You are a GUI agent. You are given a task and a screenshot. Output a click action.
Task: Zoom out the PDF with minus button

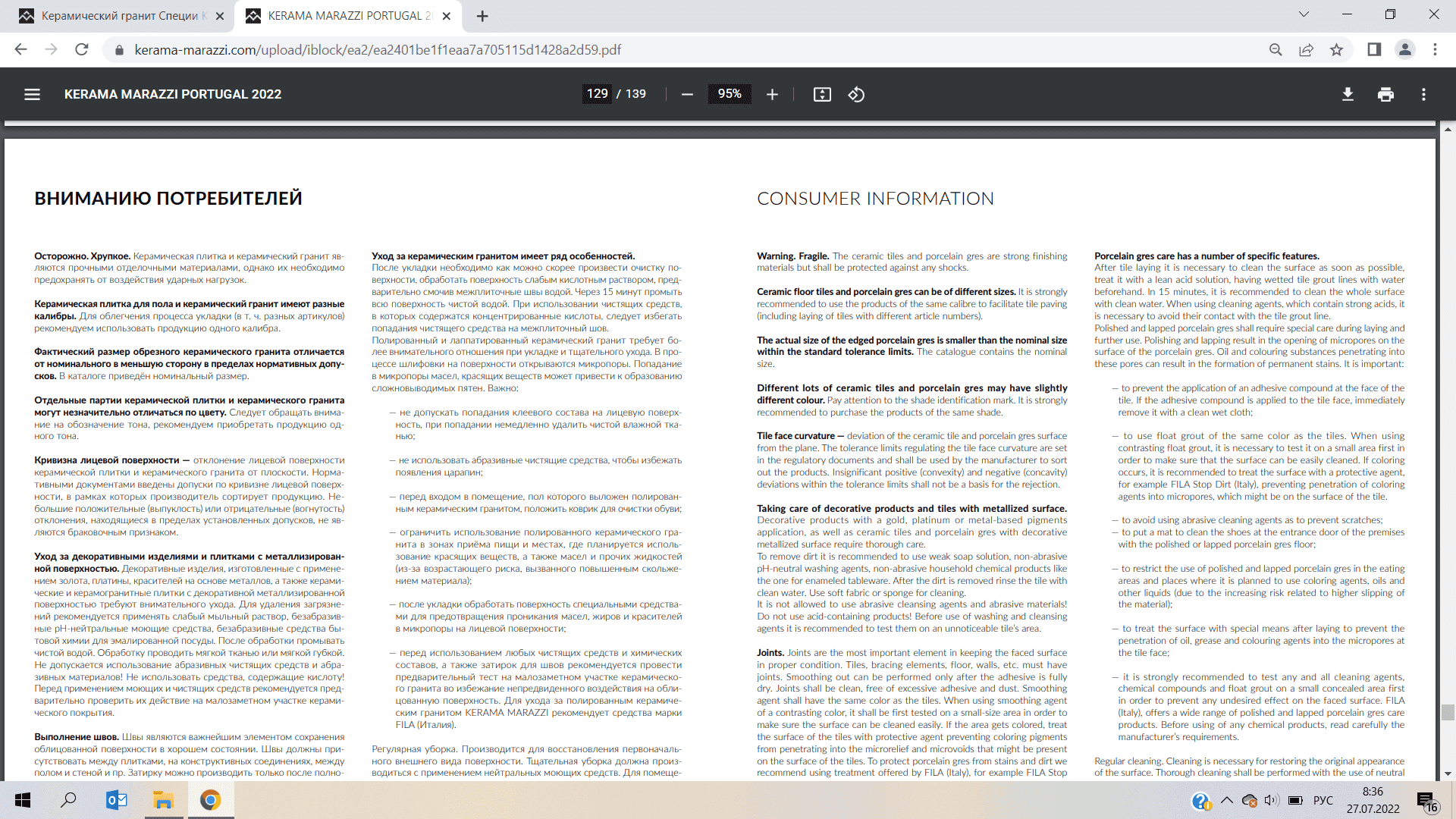coord(687,94)
